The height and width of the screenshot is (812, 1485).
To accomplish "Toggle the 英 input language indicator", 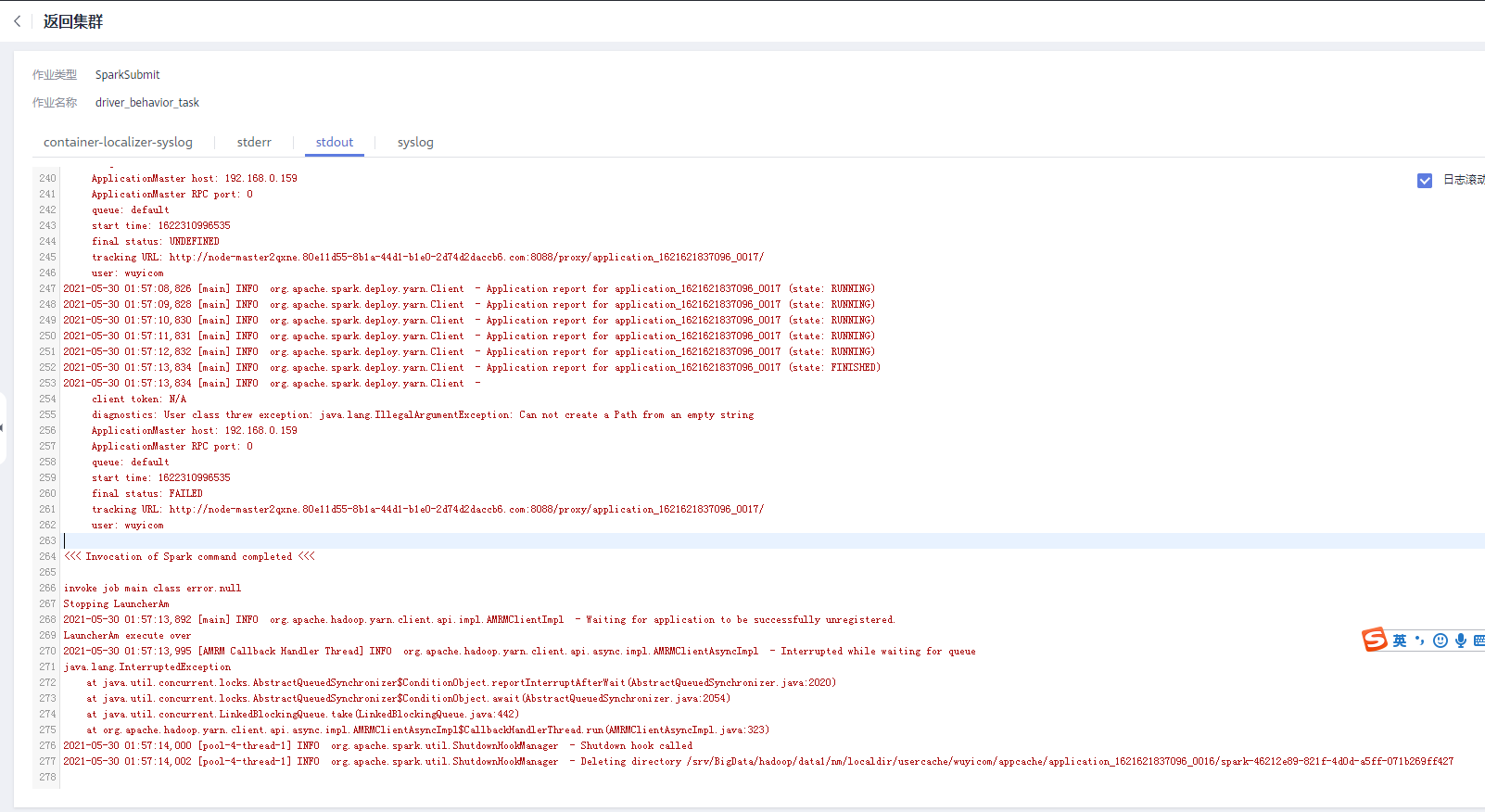I will 1400,641.
